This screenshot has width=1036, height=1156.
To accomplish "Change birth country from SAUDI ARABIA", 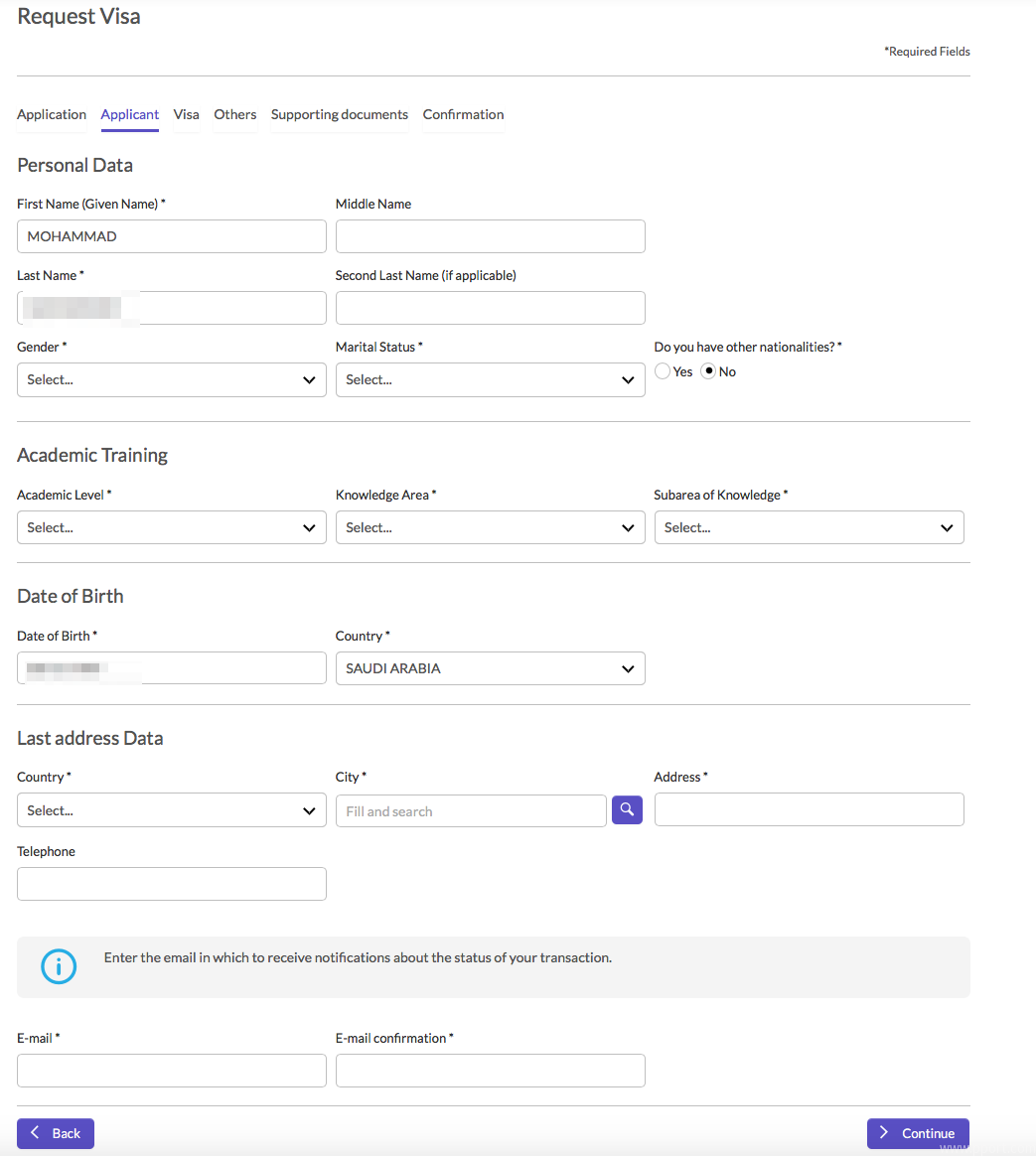I will pos(490,668).
